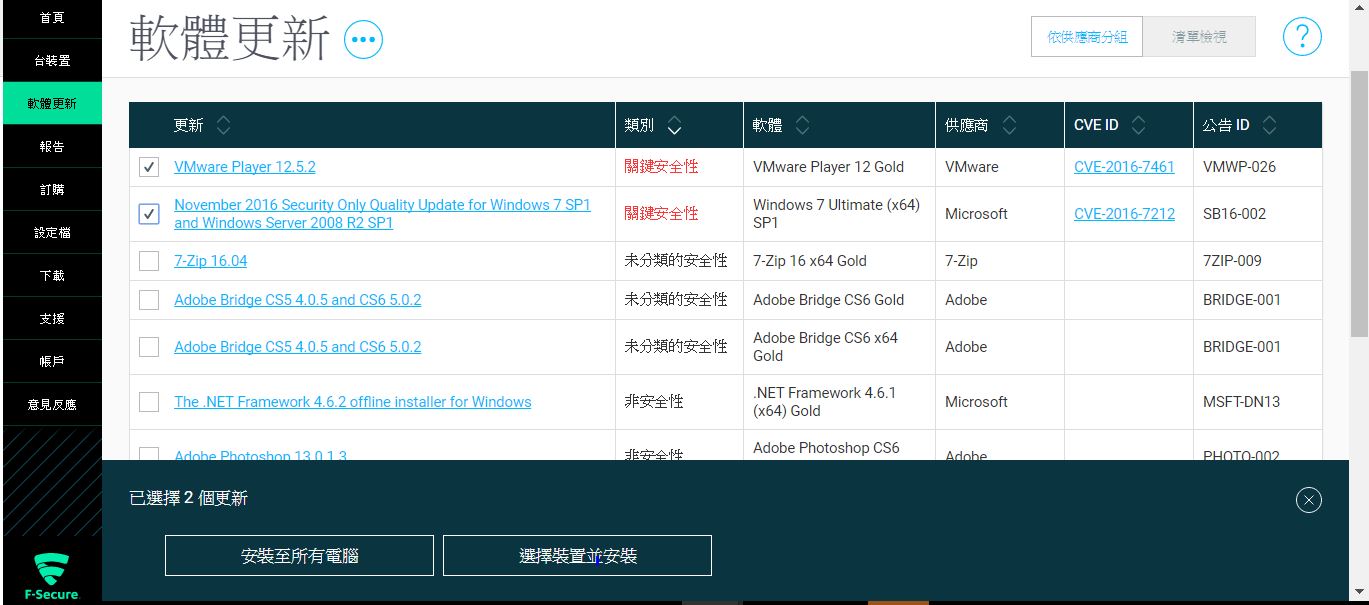Check the .NET Framework 4.6.2 checkbox
Screen dimensions: 1369x605
point(149,402)
